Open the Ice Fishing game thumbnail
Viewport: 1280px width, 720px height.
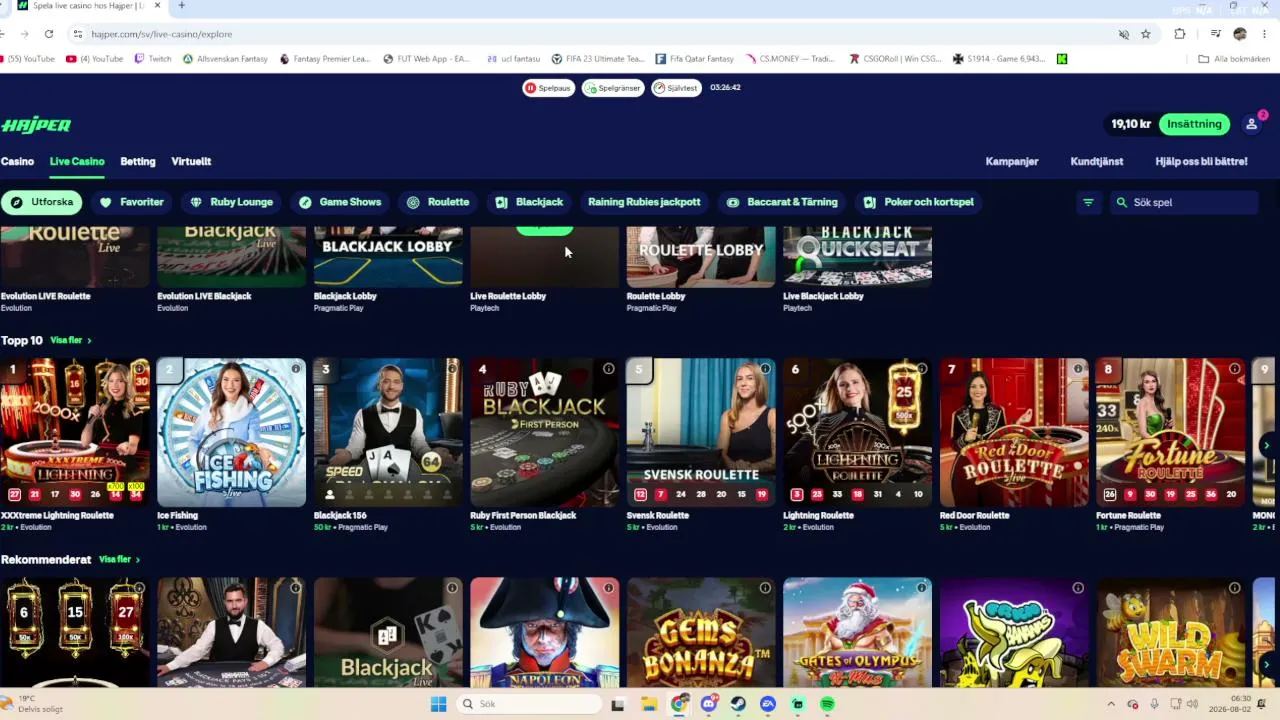click(x=231, y=432)
